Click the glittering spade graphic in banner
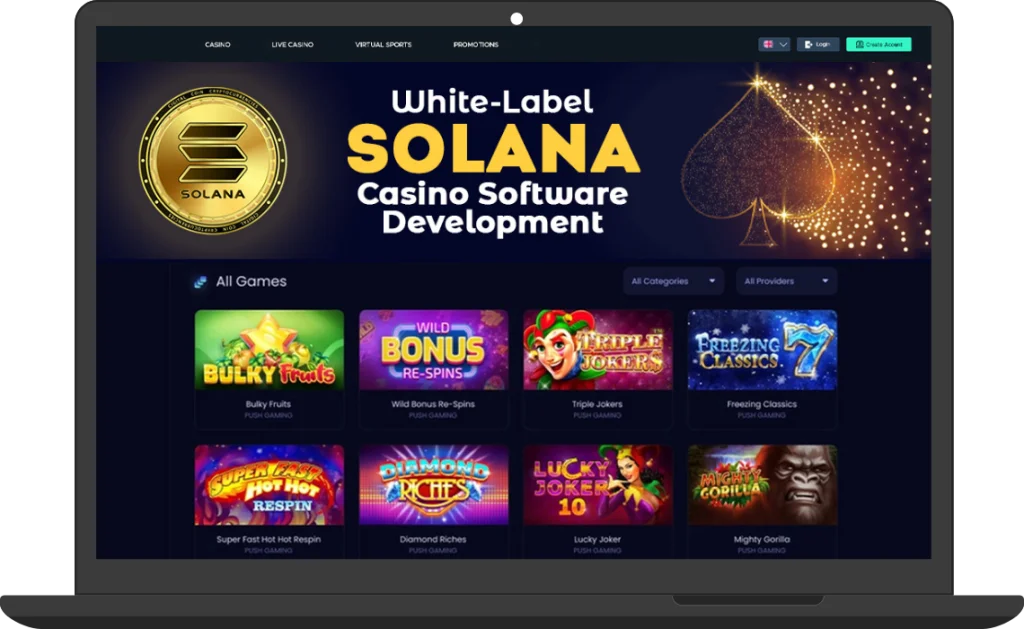Viewport: 1024px width, 629px height. [x=758, y=163]
